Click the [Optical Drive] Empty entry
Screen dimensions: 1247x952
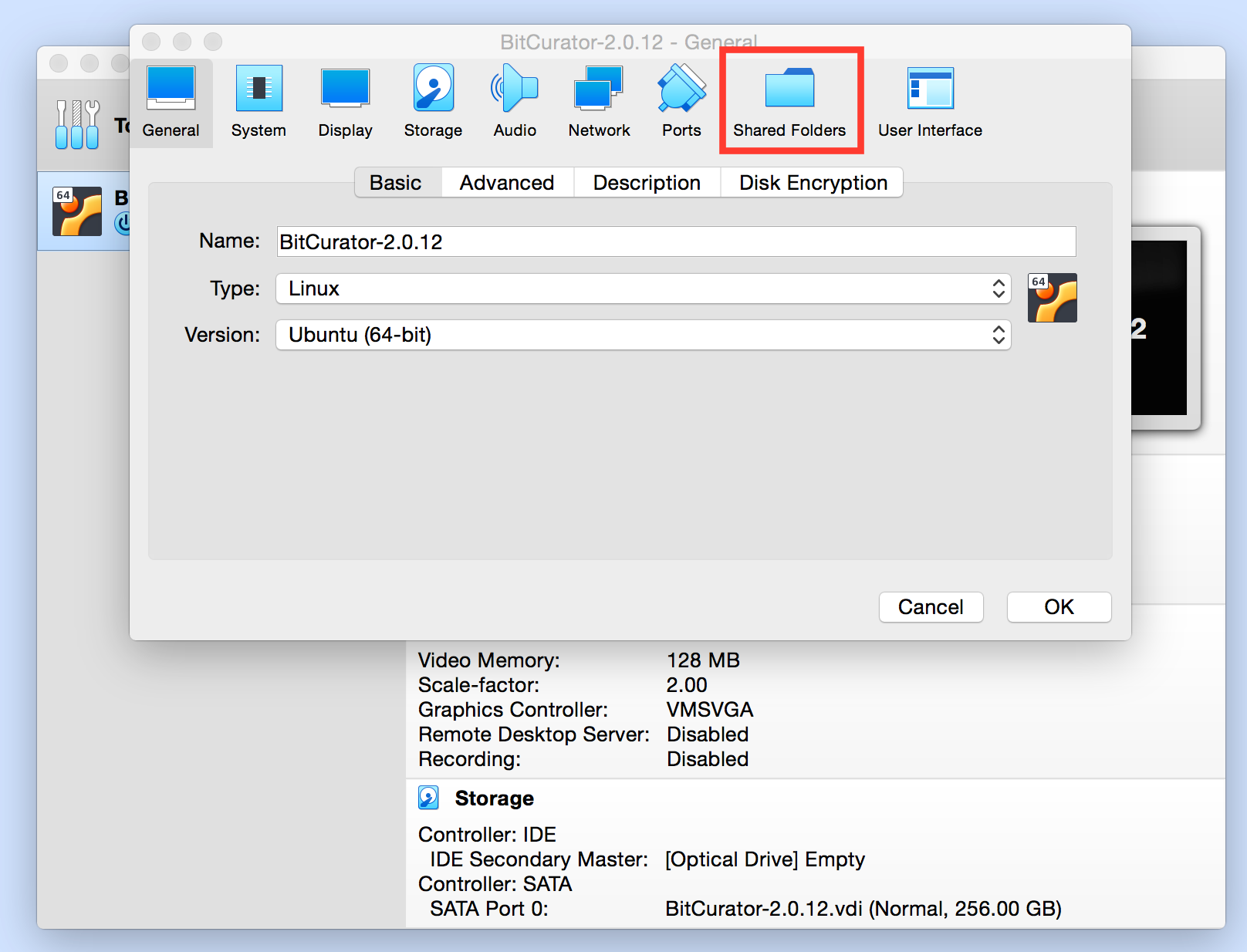coord(765,859)
